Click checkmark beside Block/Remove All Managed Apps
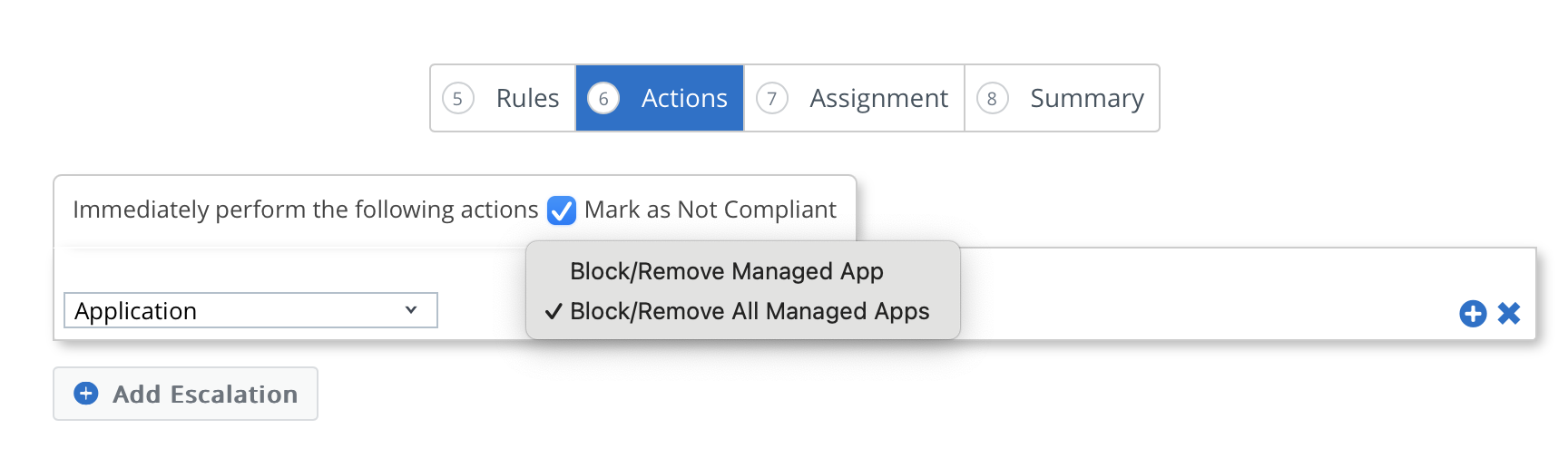The width and height of the screenshot is (1568, 468). (554, 311)
